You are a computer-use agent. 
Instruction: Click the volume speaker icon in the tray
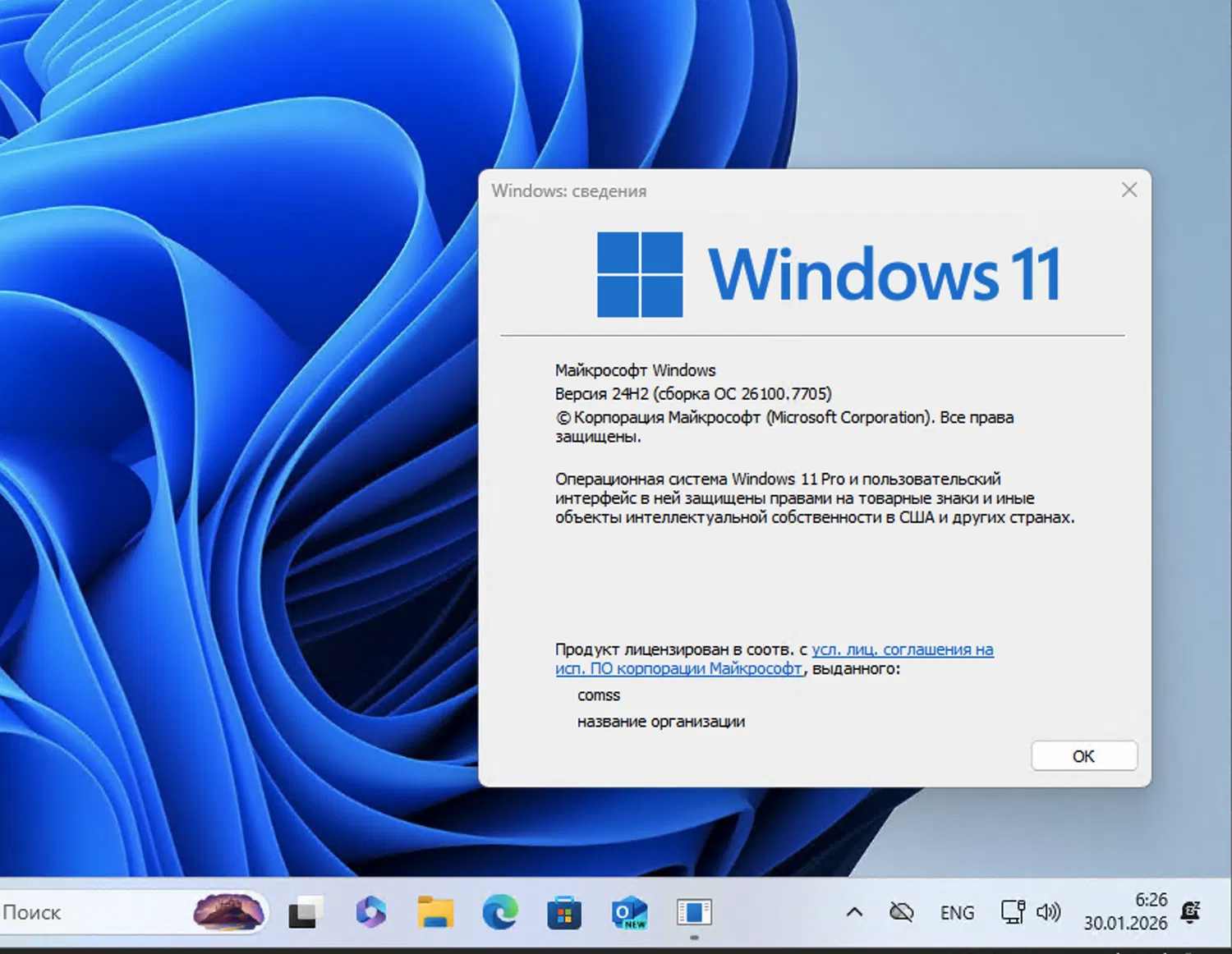1047,911
